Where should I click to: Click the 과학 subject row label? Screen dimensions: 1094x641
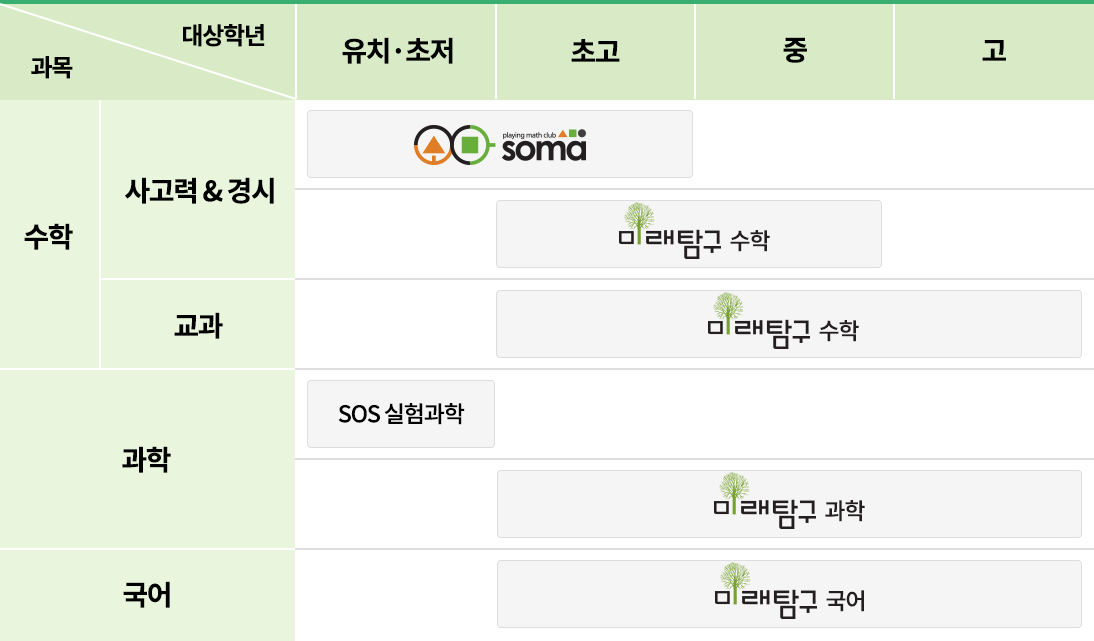point(146,460)
